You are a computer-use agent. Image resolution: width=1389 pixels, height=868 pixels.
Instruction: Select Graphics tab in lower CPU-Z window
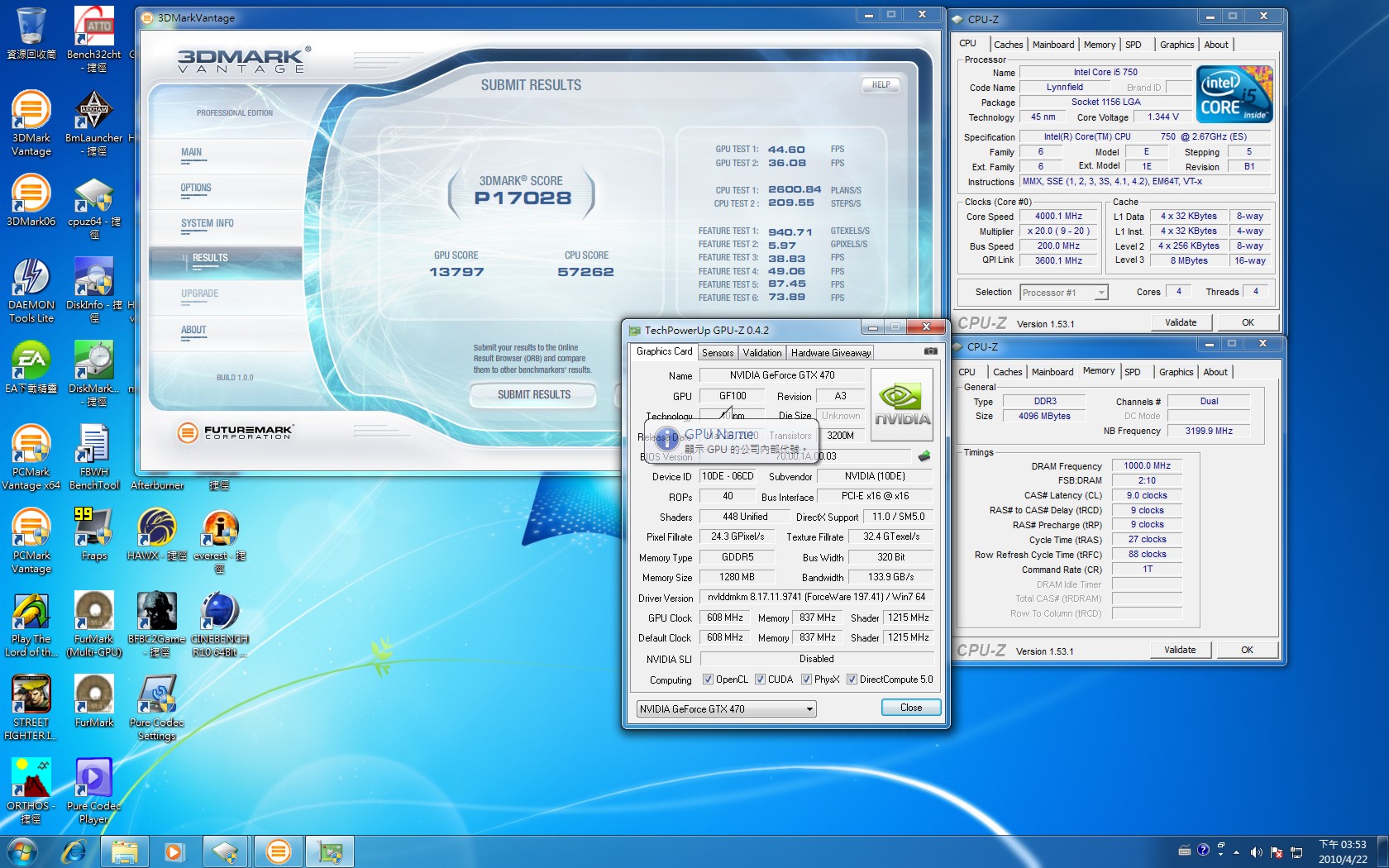pyautogui.click(x=1176, y=372)
